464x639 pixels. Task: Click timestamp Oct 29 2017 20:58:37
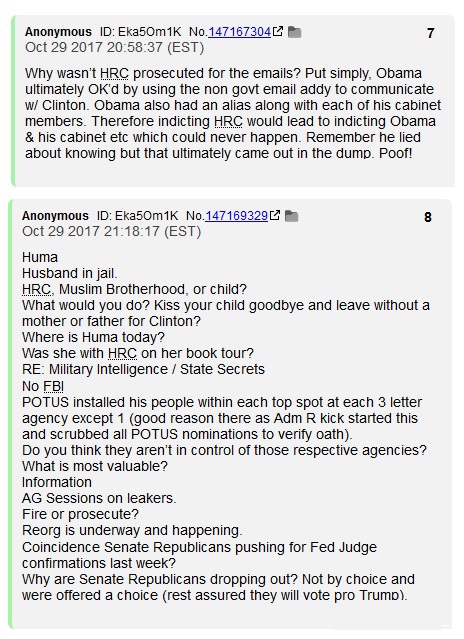(114, 47)
